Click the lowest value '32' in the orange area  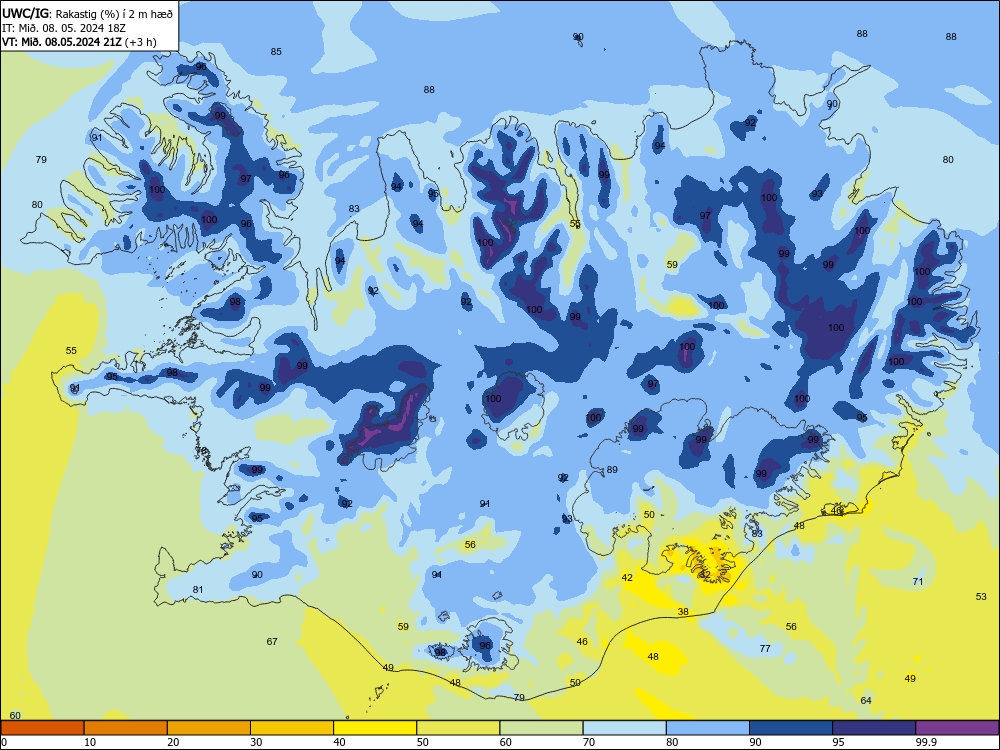pos(705,575)
